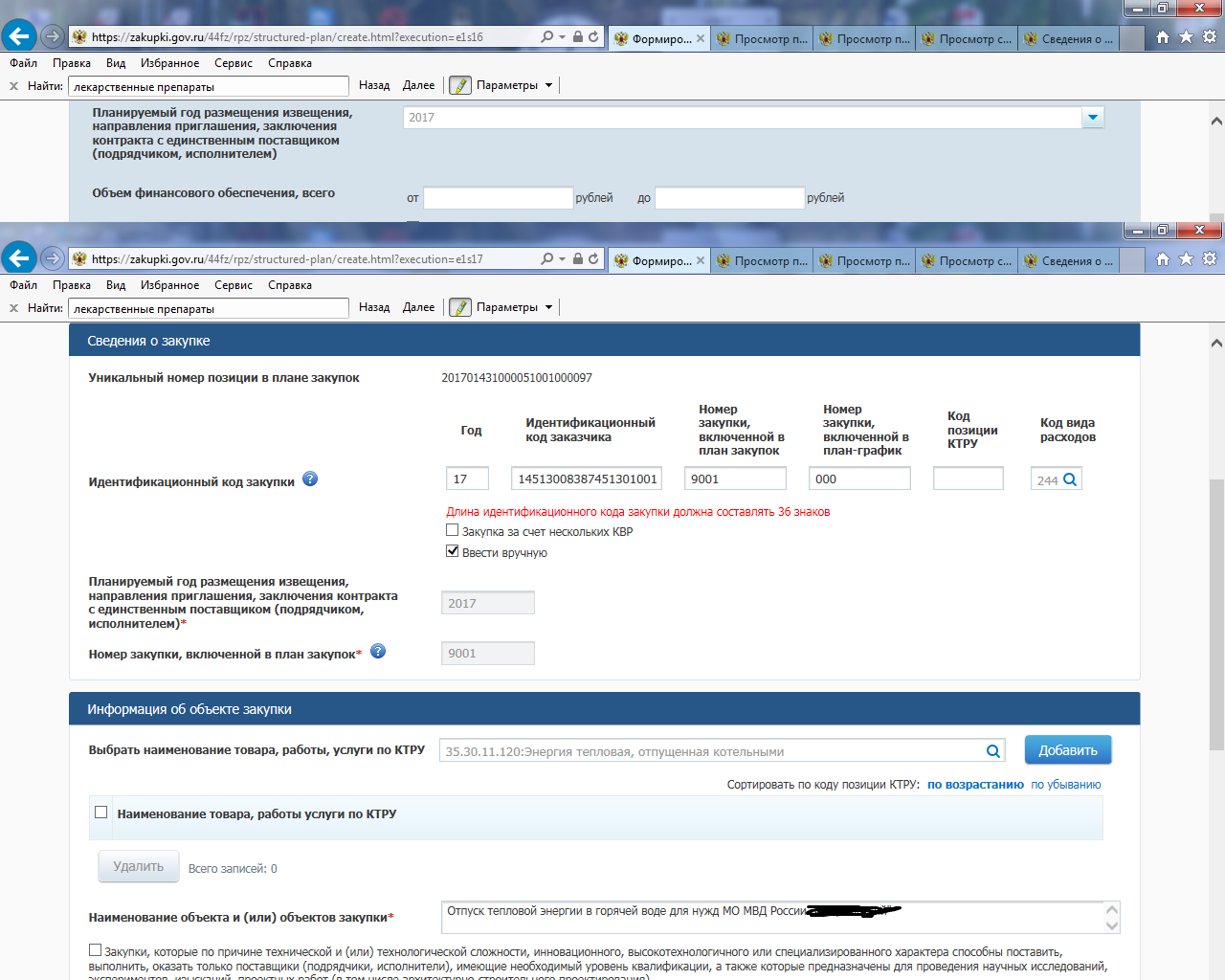This screenshot has width=1225, height=980.
Task: Click search icon in the КТРУ name field
Action: (x=993, y=751)
